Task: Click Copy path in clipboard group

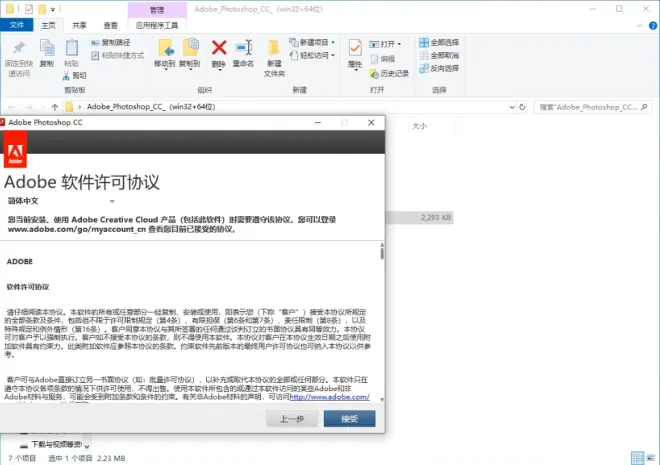Action: tap(111, 43)
